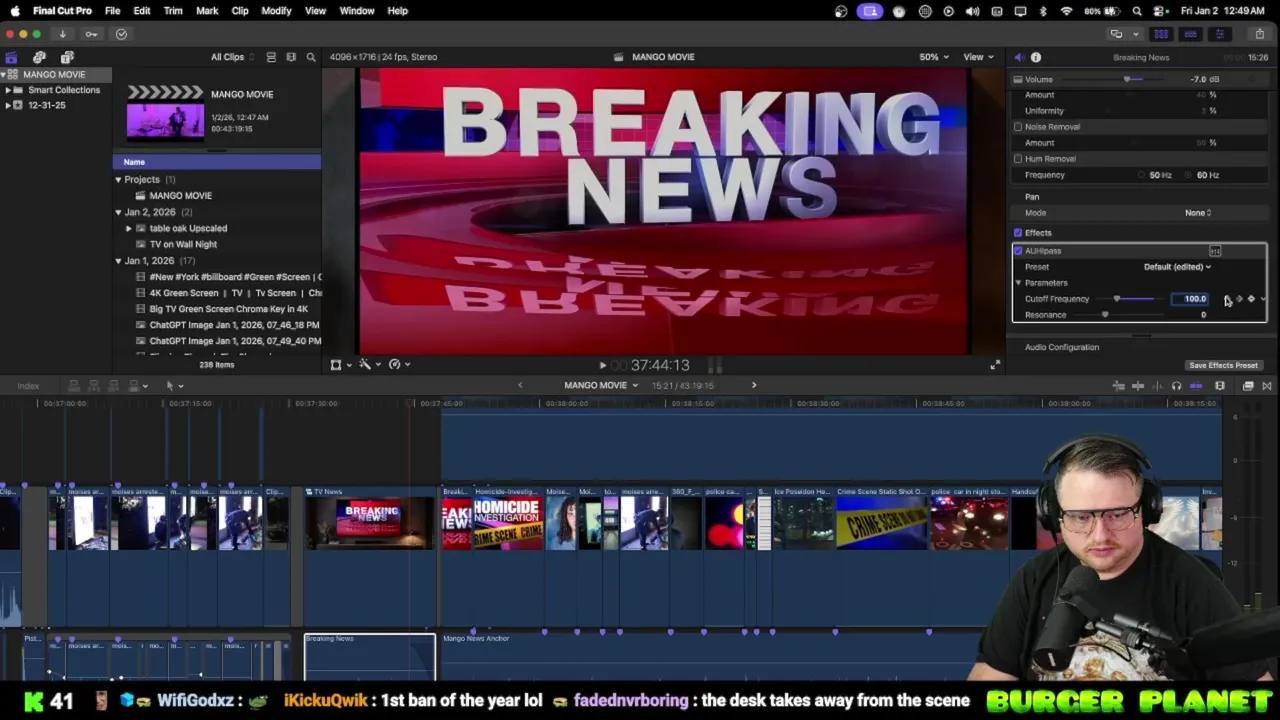The height and width of the screenshot is (720, 1280).
Task: Show the Transitions browser bowtie icon
Action: click(1267, 386)
